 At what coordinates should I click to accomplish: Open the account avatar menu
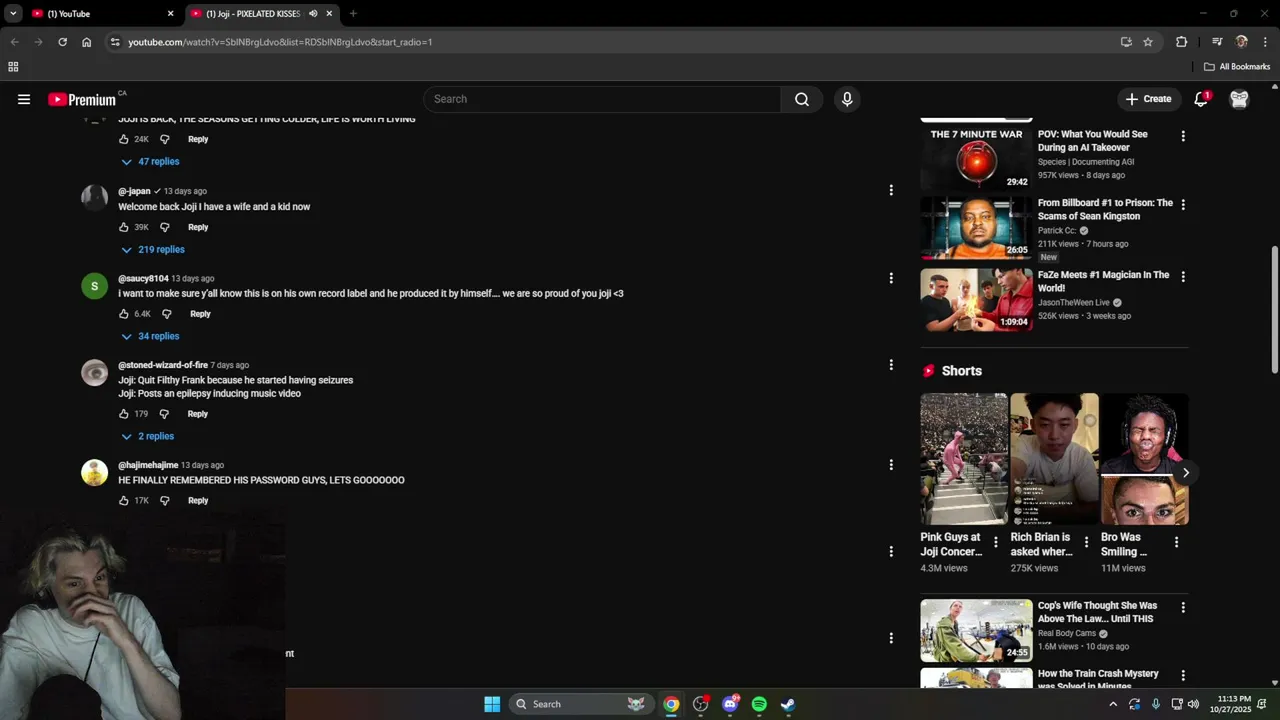coord(1239,99)
